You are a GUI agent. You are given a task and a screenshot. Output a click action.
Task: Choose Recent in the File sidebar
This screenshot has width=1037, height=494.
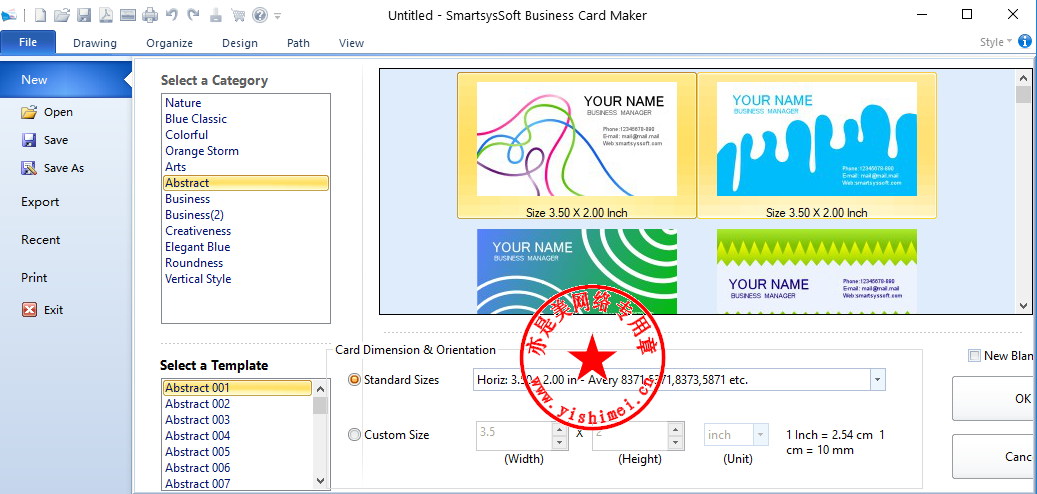[40, 239]
